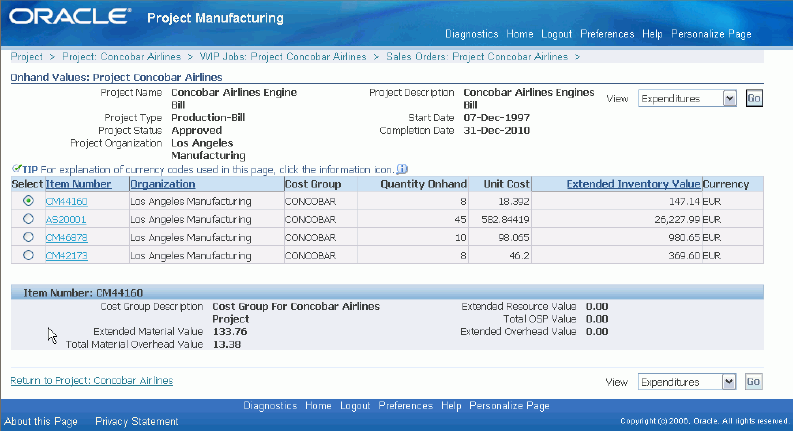Click the Total Material Overhead Value 13.38
793x431 pixels.
coord(227,344)
